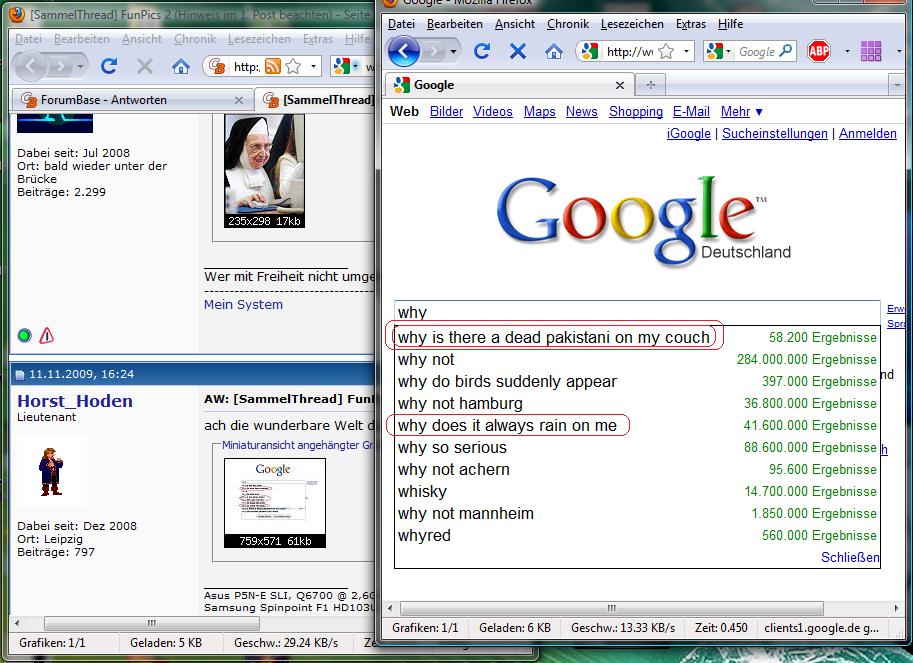Reload page in the forum Firefox window
The width and height of the screenshot is (913, 663).
tap(109, 66)
